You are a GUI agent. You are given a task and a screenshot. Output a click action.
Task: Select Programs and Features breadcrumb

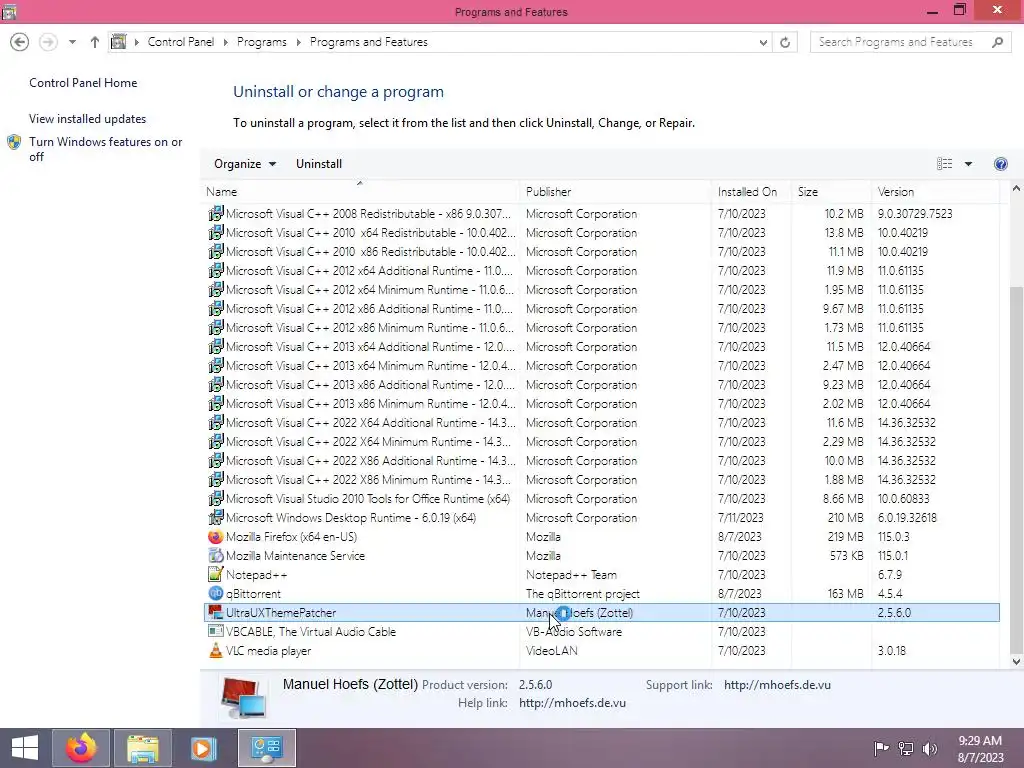coord(368,42)
